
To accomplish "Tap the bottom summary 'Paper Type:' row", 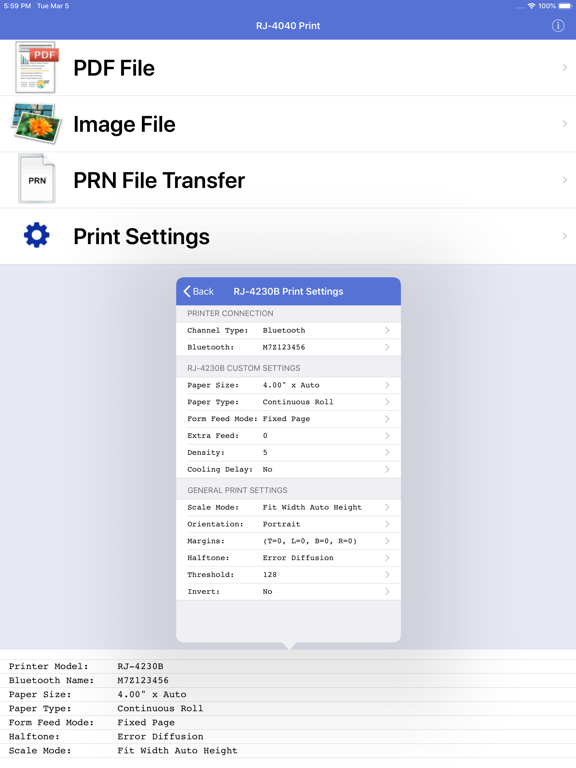I will click(288, 709).
